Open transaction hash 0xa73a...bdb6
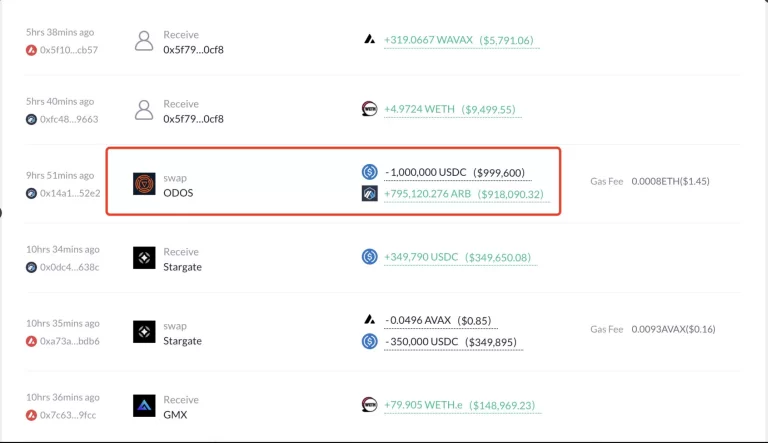This screenshot has width=768, height=443. (69, 341)
